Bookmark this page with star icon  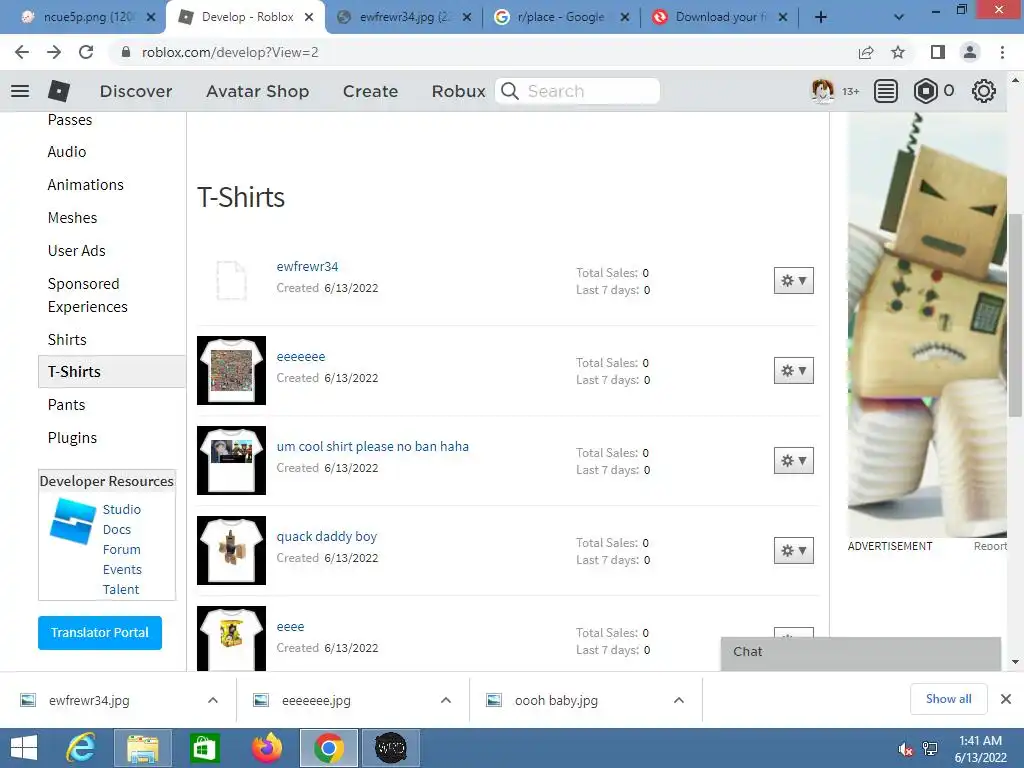click(899, 52)
